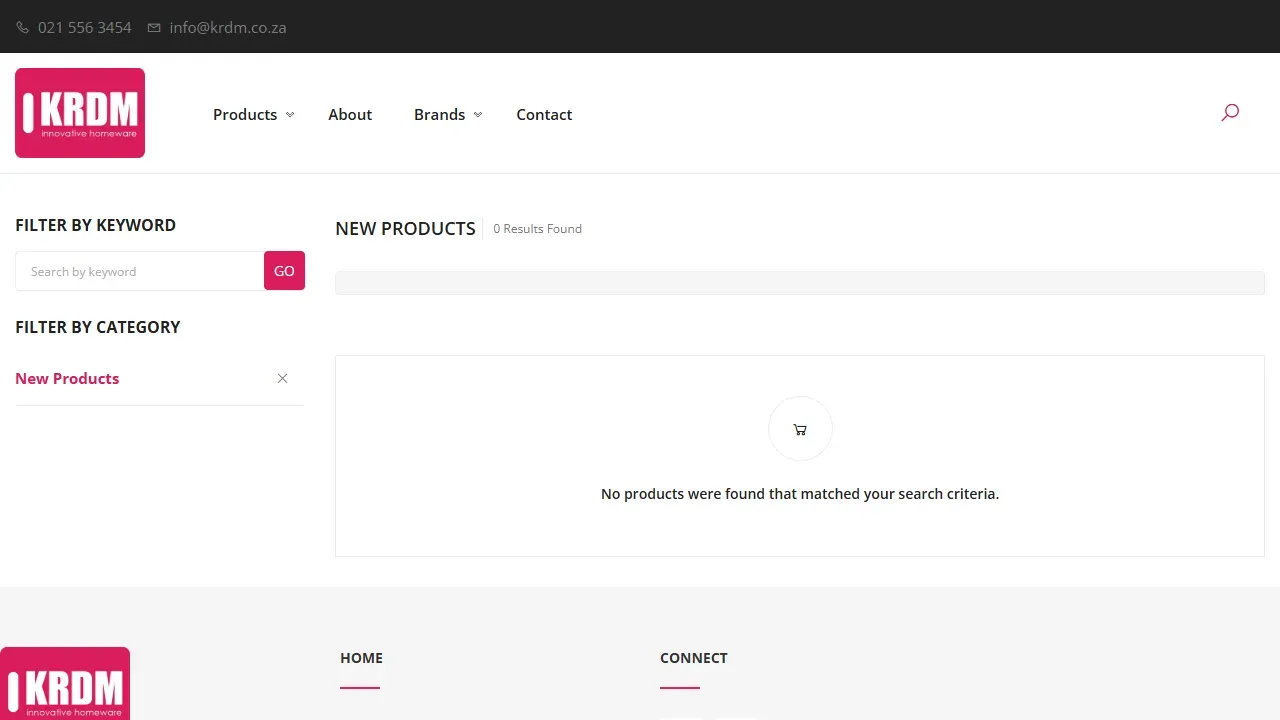Screen dimensions: 1280x720
Task: Focus the Search by keyword field
Action: (140, 271)
